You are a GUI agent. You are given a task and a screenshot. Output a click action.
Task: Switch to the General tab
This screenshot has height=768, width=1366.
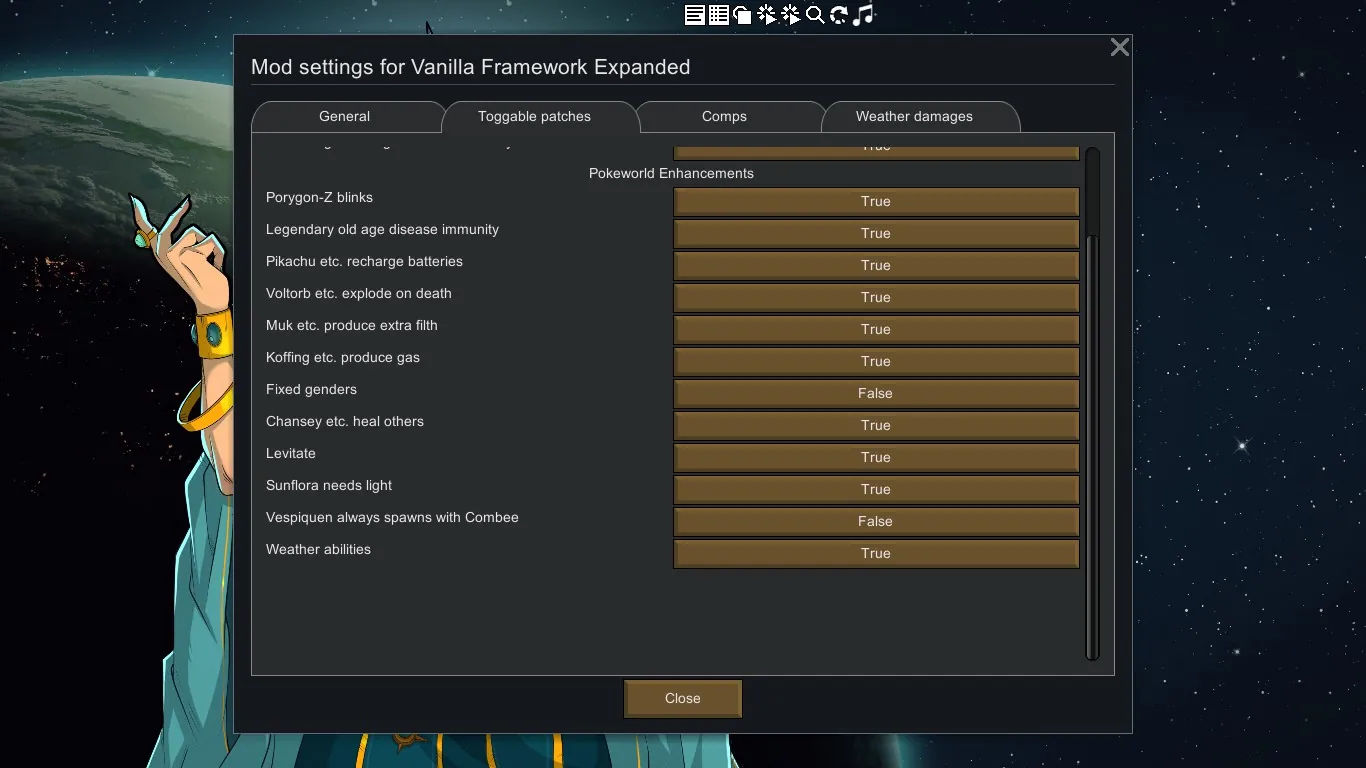coord(344,117)
